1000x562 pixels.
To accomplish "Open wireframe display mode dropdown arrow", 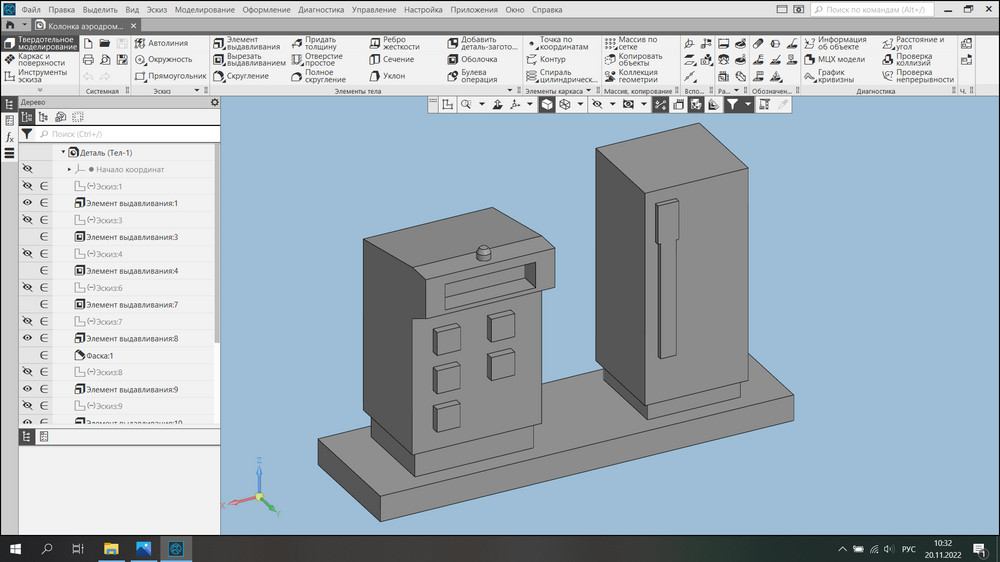I will (x=580, y=105).
